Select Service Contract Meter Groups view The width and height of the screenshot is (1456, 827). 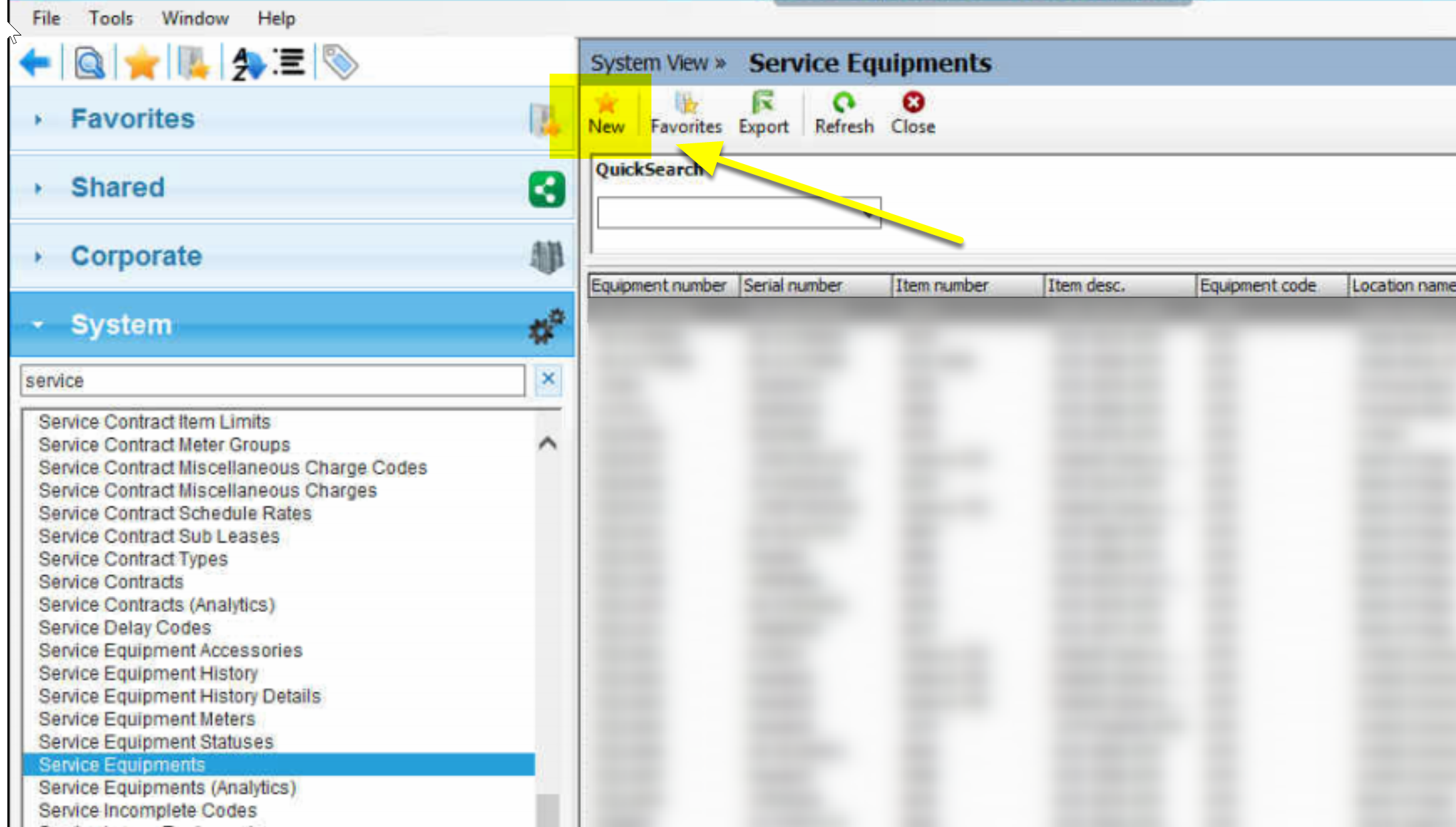[x=164, y=445]
